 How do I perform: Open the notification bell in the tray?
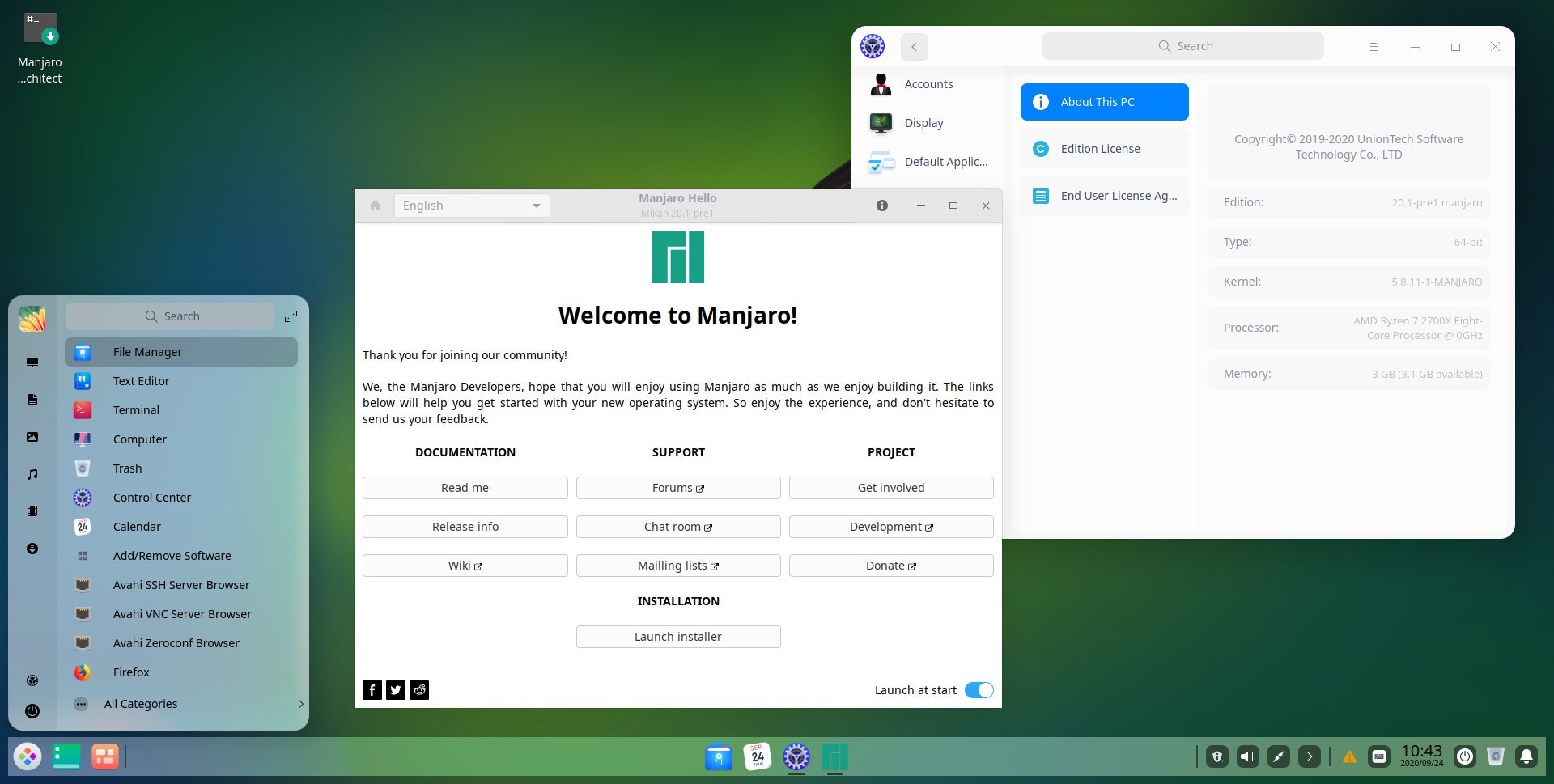tap(1526, 756)
